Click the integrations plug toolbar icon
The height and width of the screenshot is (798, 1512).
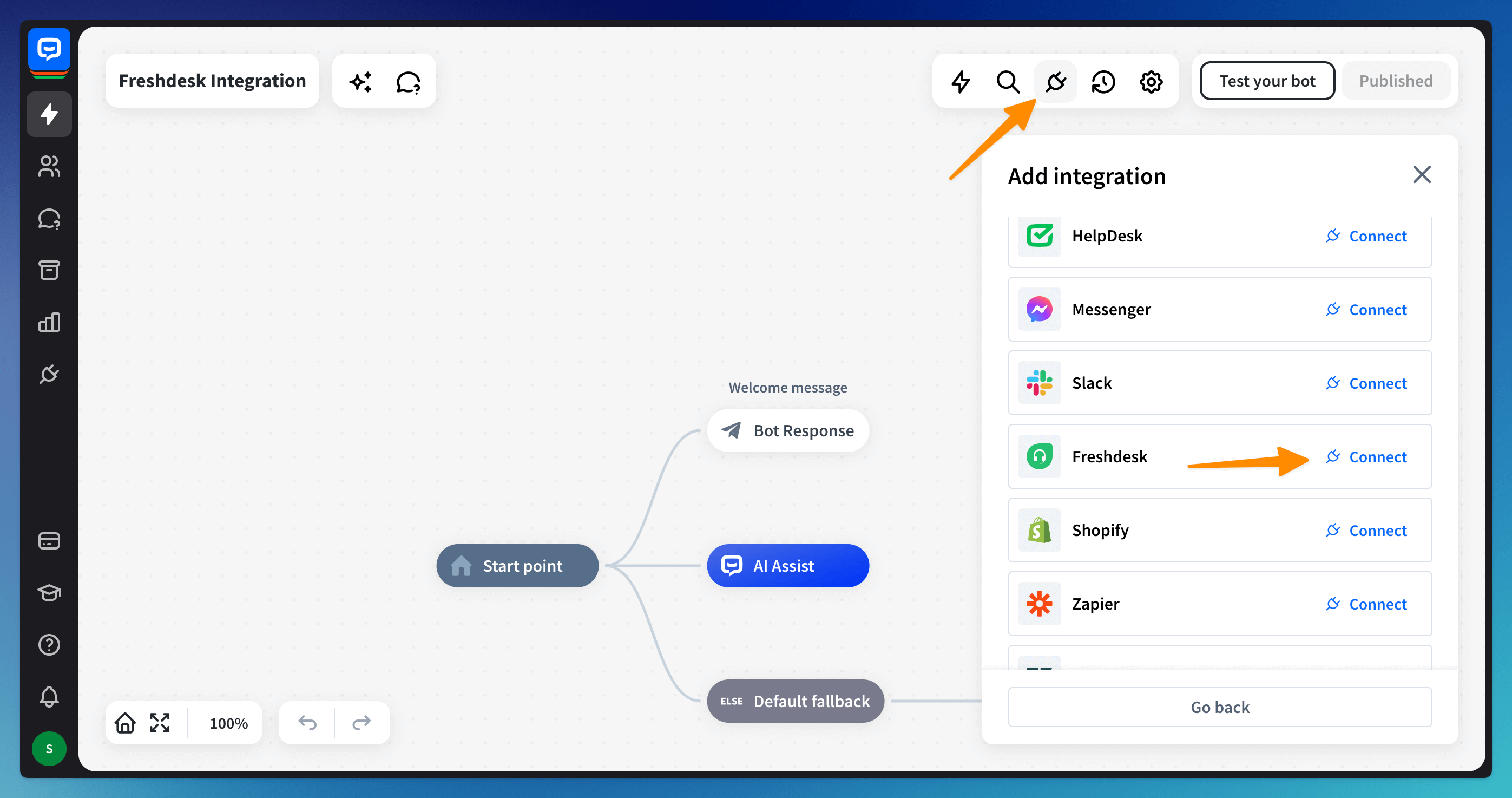point(1055,82)
